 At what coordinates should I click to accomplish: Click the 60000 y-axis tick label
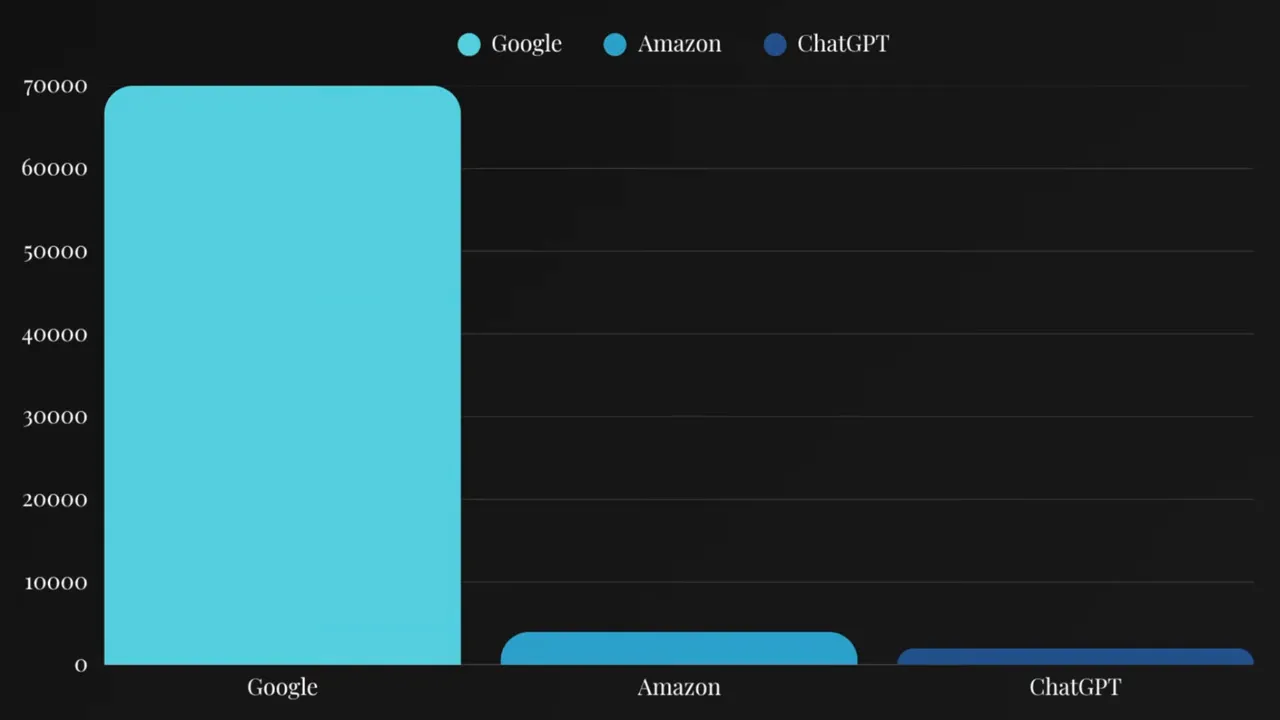pyautogui.click(x=55, y=168)
